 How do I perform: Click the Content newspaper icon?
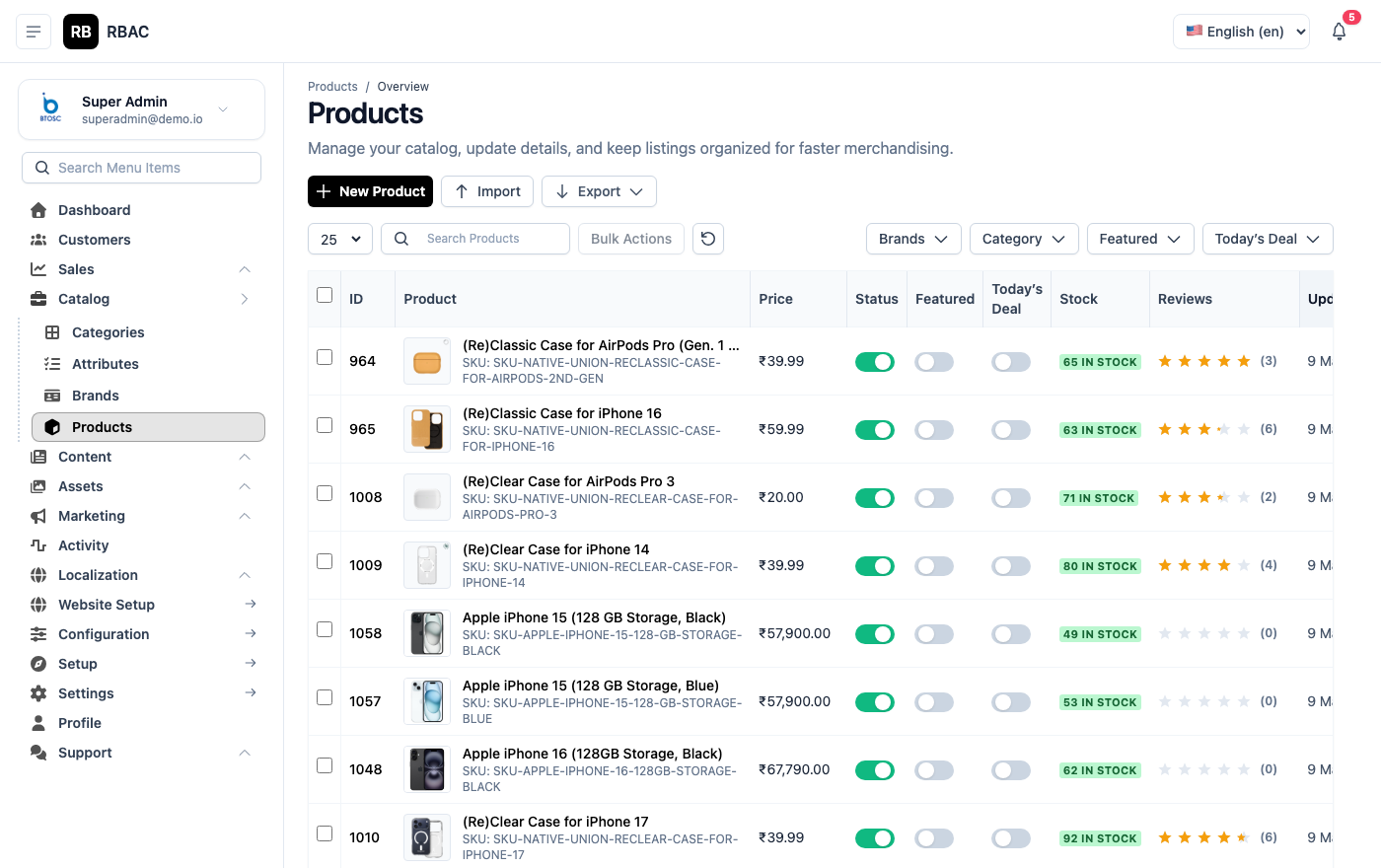[x=38, y=457]
